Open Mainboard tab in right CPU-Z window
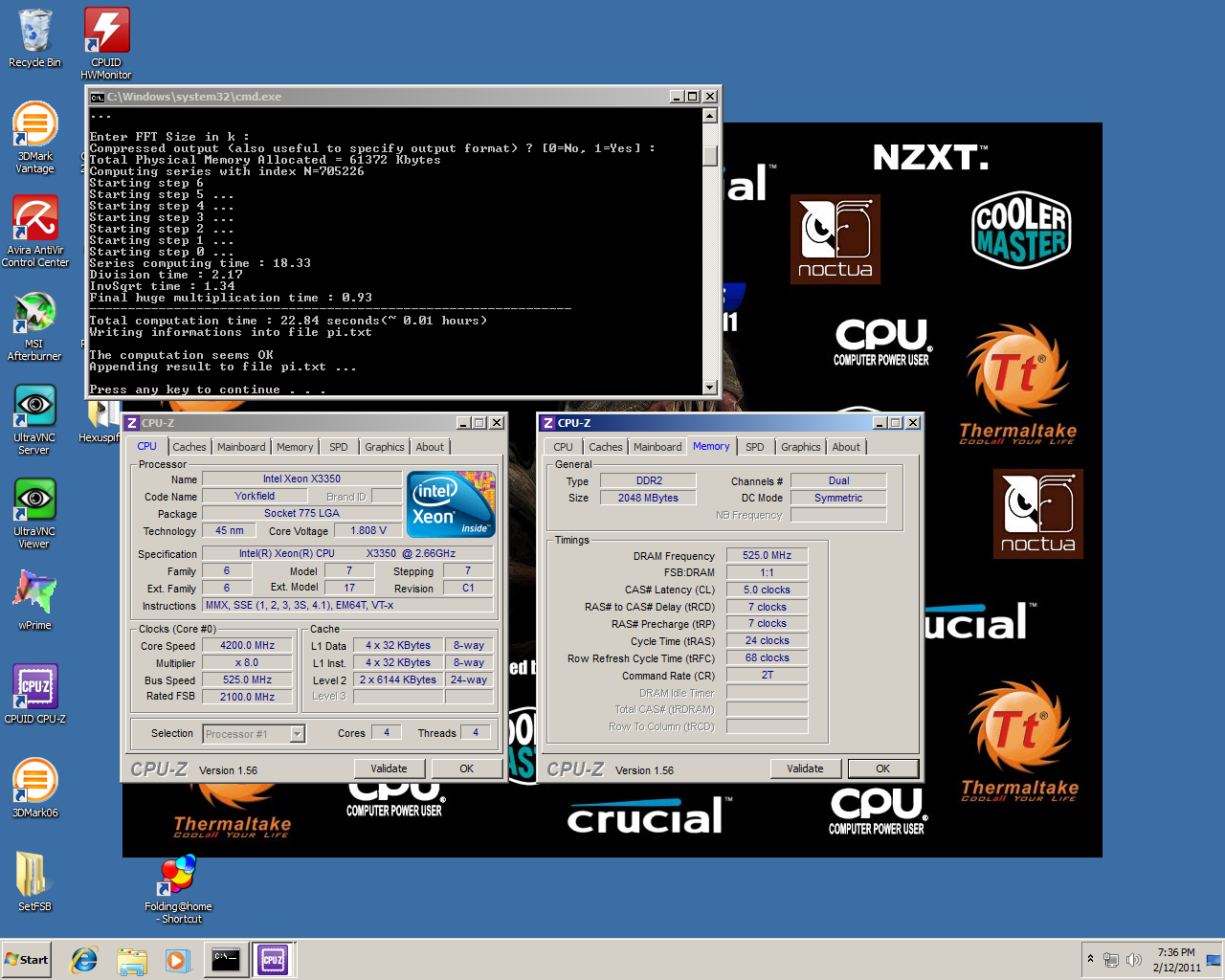This screenshot has width=1225, height=980. pyautogui.click(x=657, y=447)
